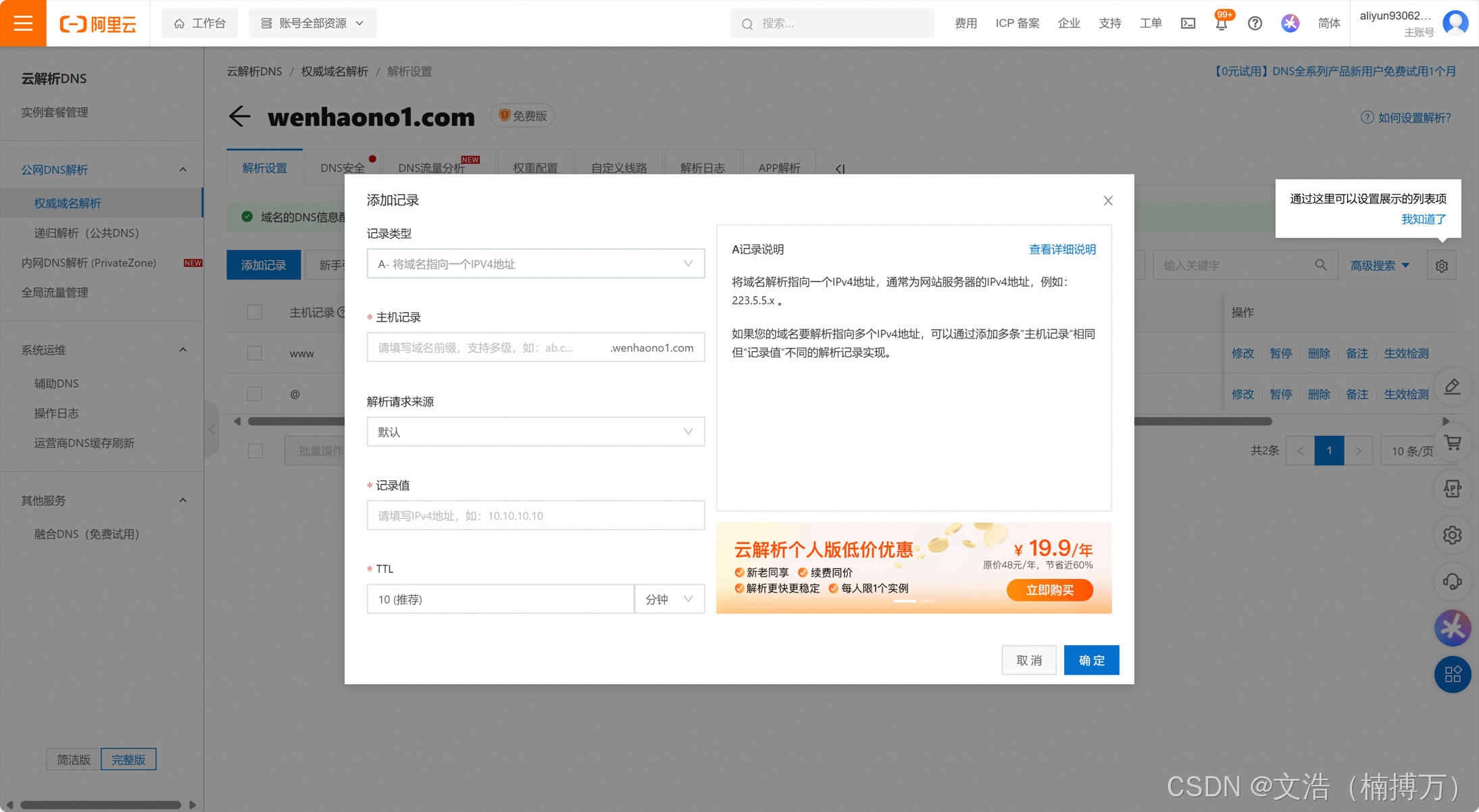Check the @ record checkbox

pos(255,394)
